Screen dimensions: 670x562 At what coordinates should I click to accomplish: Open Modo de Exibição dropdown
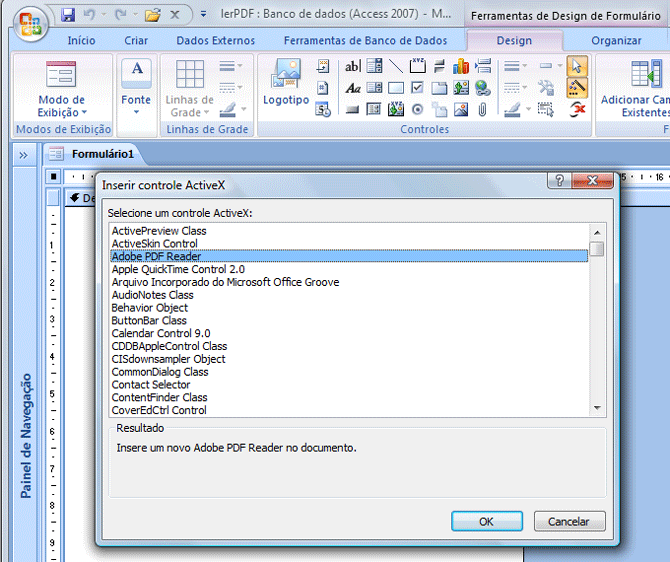pos(62,89)
